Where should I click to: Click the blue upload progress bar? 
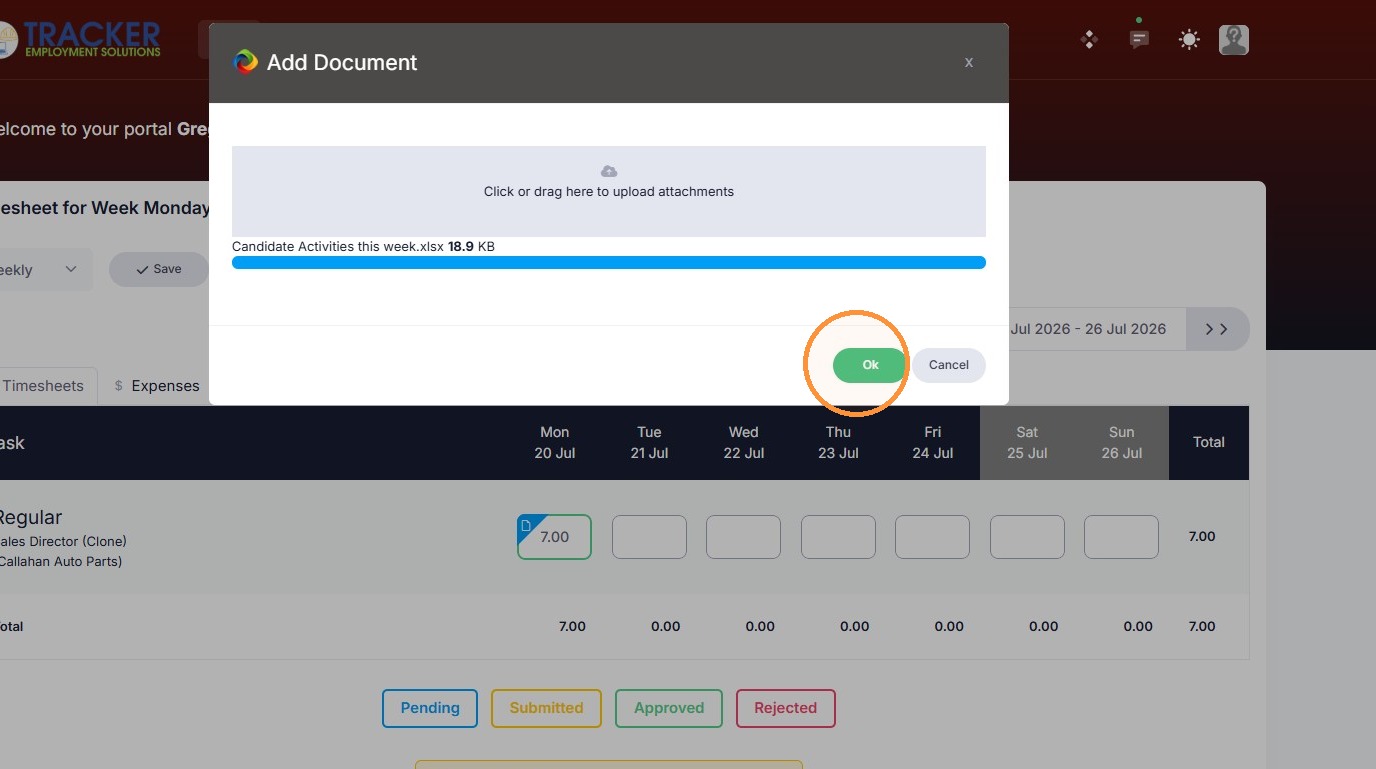coord(609,262)
